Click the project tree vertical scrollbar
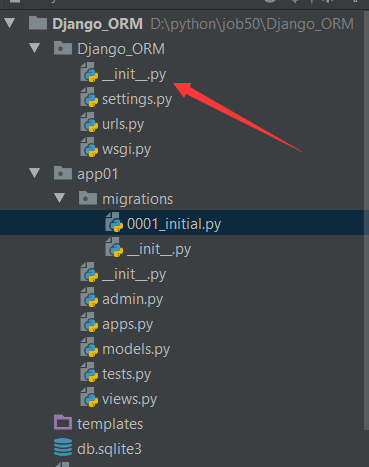The height and width of the screenshot is (467, 369). [366, 220]
